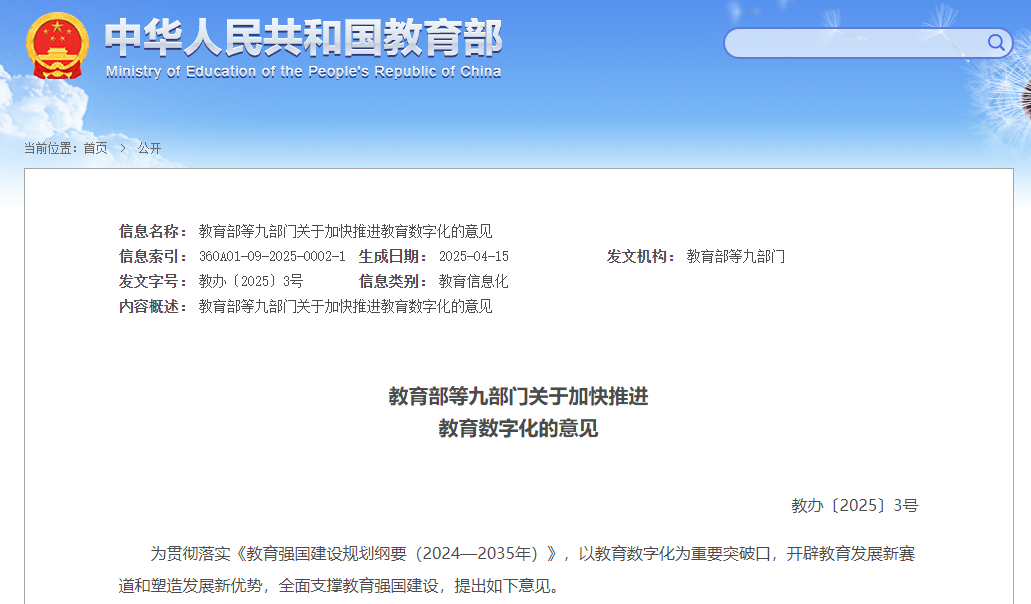Click right-aligned 教办〔2025〕3号 below the heading

click(855, 505)
